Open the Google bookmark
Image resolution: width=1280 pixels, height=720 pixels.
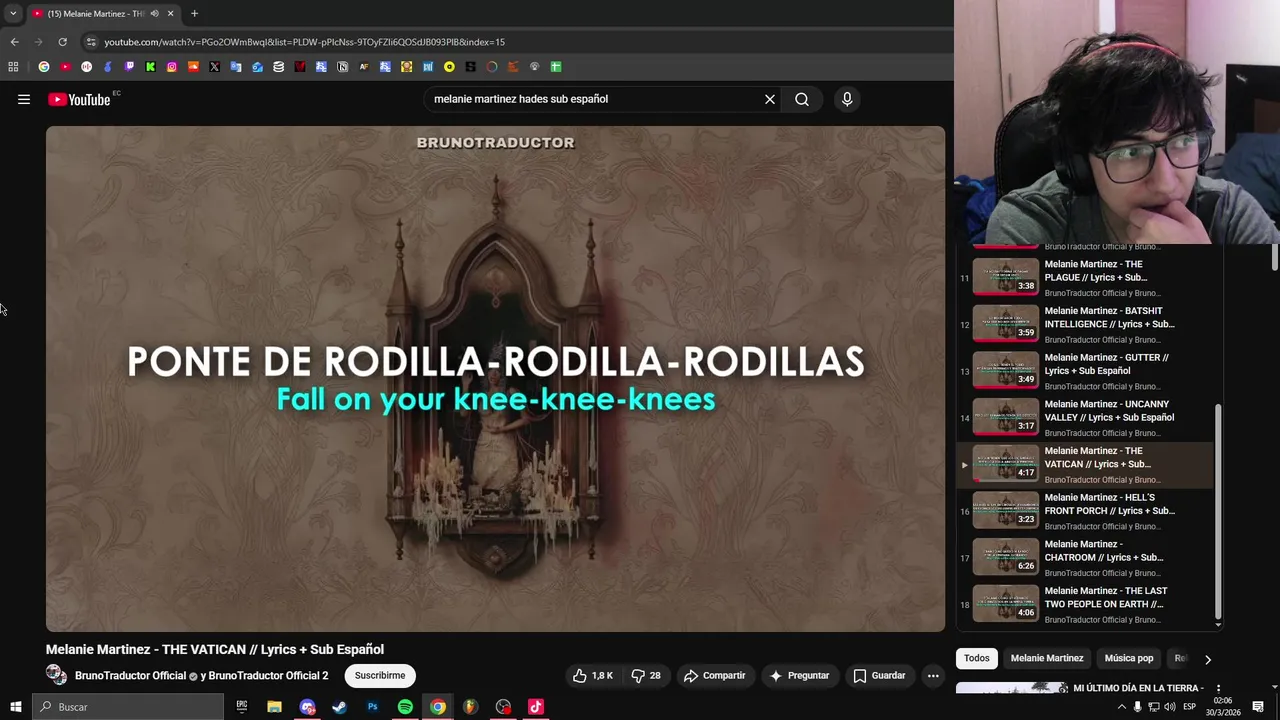(44, 67)
